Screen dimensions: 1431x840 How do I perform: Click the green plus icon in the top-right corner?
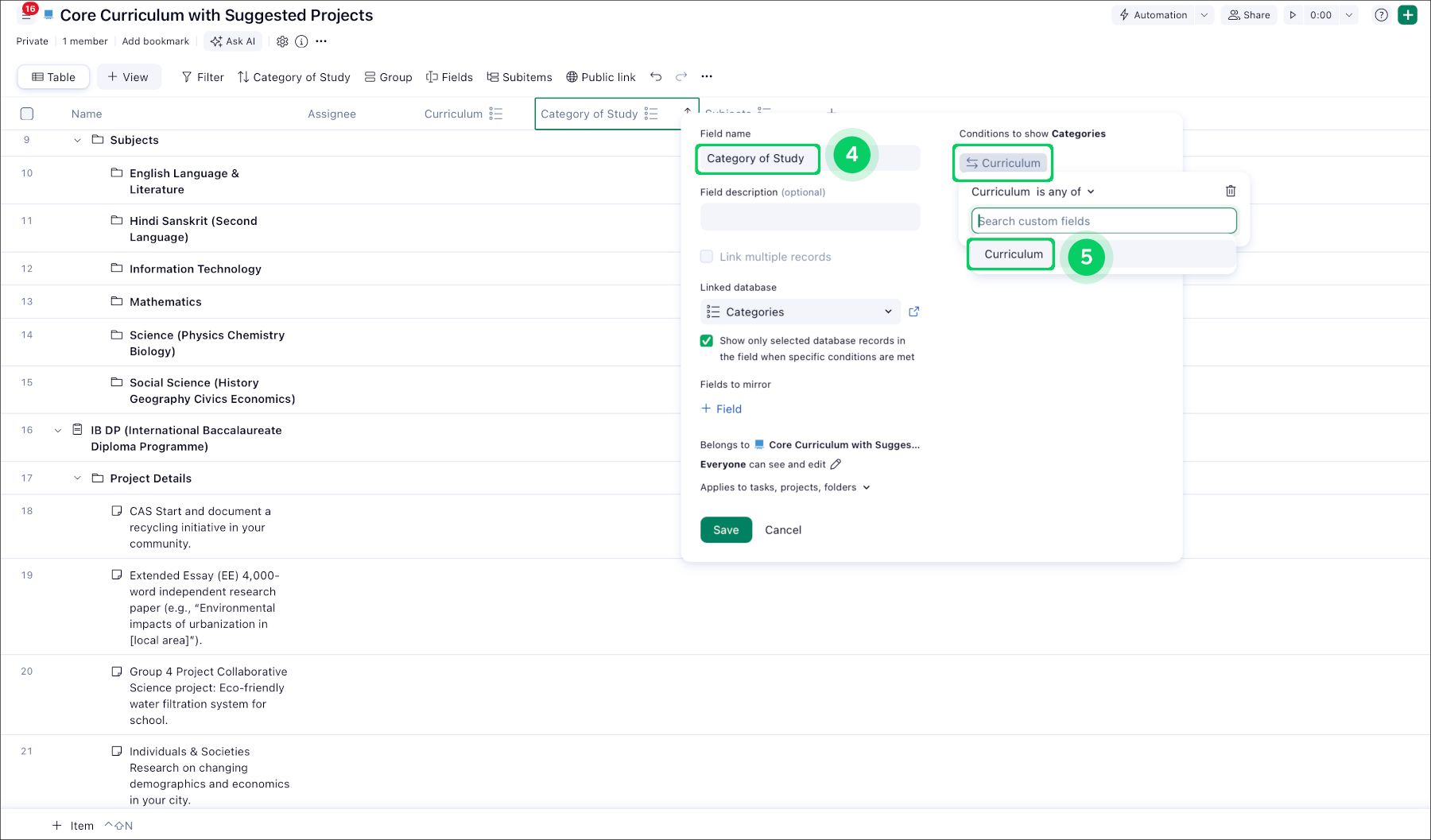(x=1408, y=14)
